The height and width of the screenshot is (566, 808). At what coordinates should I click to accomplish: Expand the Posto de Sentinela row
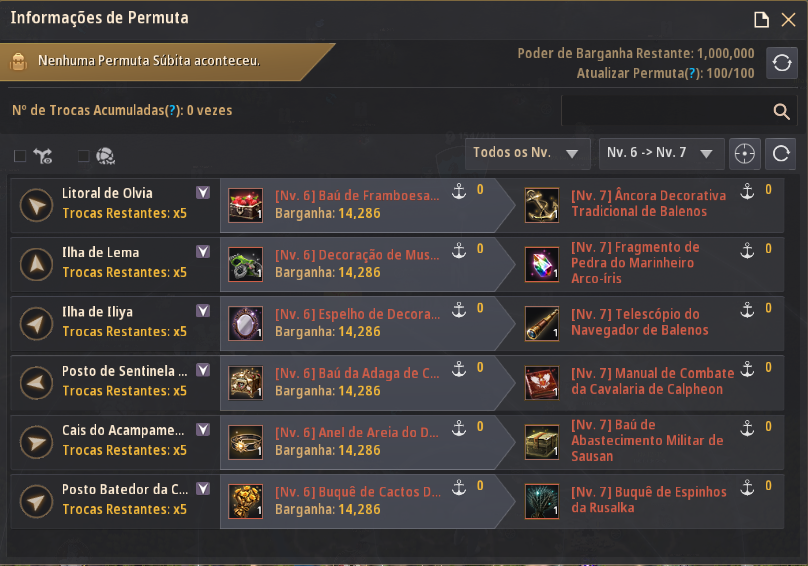(x=203, y=371)
